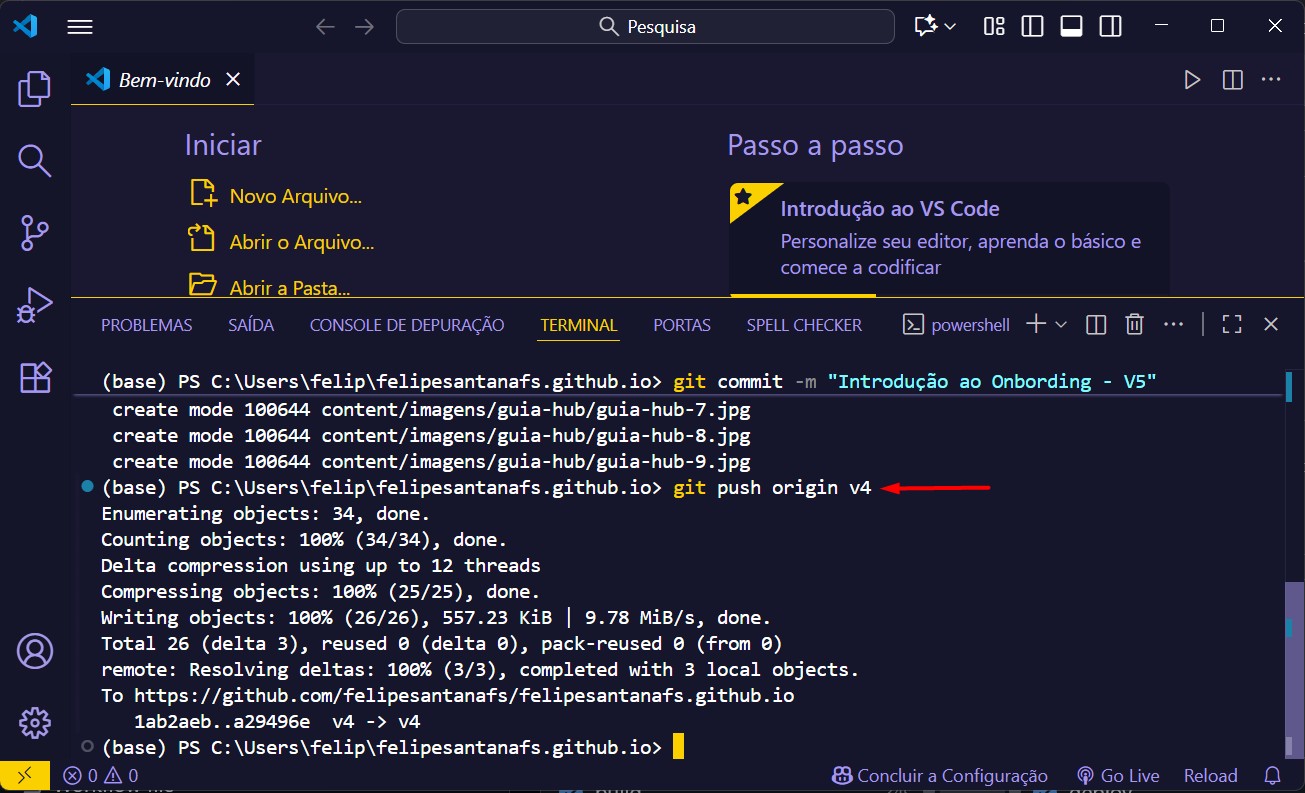Switch to the PROBLEMAS panel tab
The image size is (1305, 793).
point(147,325)
